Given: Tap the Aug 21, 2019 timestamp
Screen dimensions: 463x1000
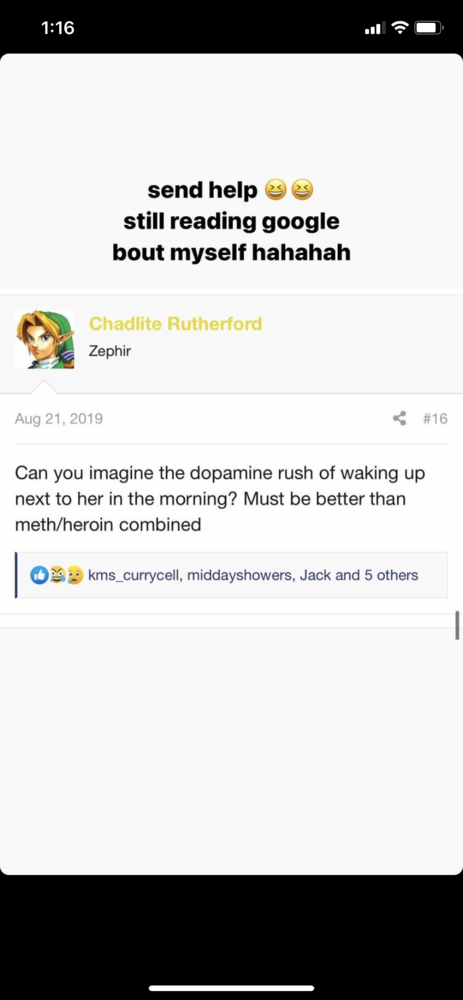Looking at the screenshot, I should [59, 419].
